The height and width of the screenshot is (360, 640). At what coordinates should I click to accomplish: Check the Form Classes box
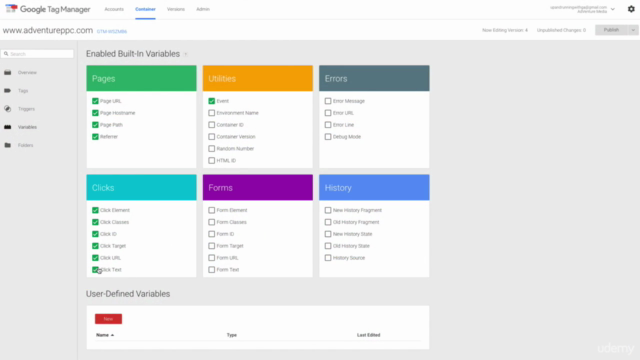pos(211,222)
